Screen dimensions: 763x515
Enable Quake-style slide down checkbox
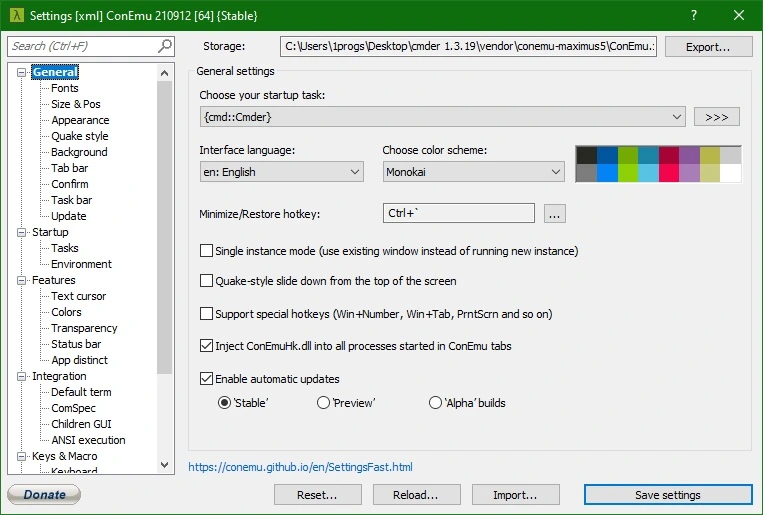206,281
